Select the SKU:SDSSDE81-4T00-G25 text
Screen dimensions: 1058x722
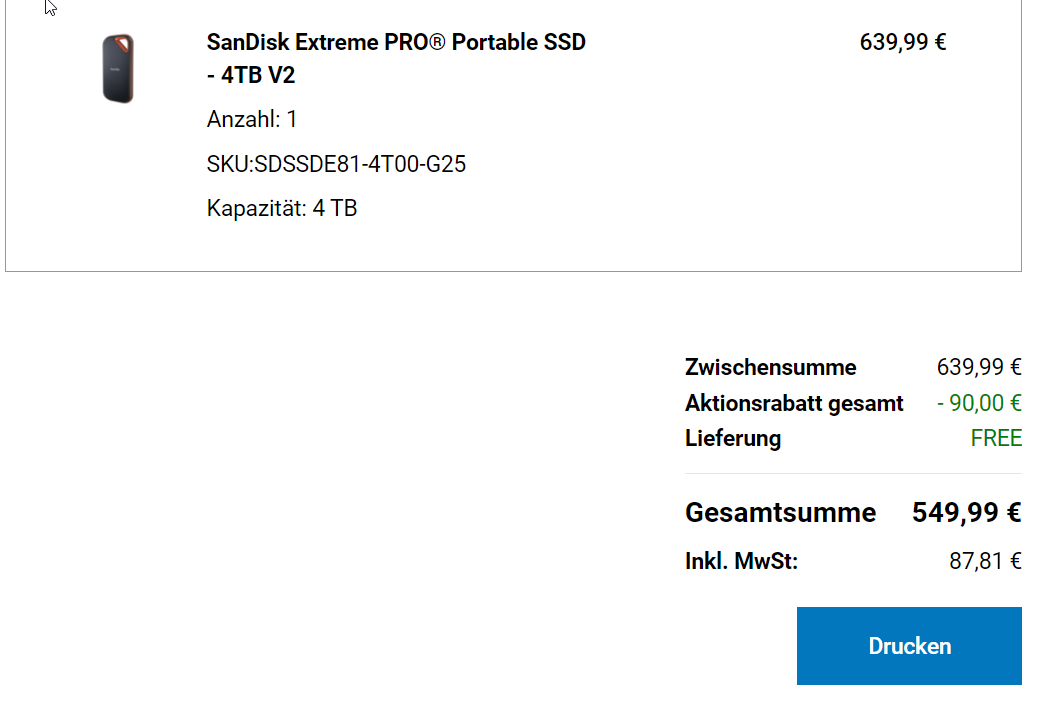pos(336,164)
